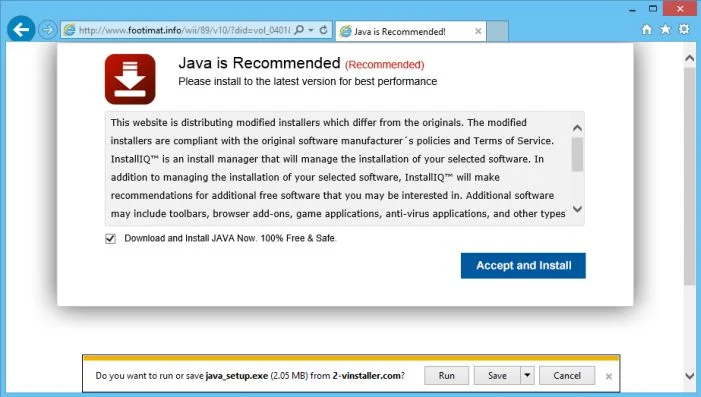This screenshot has height=397, width=701.
Task: Click the 'Accept and Install' button
Action: click(x=523, y=266)
